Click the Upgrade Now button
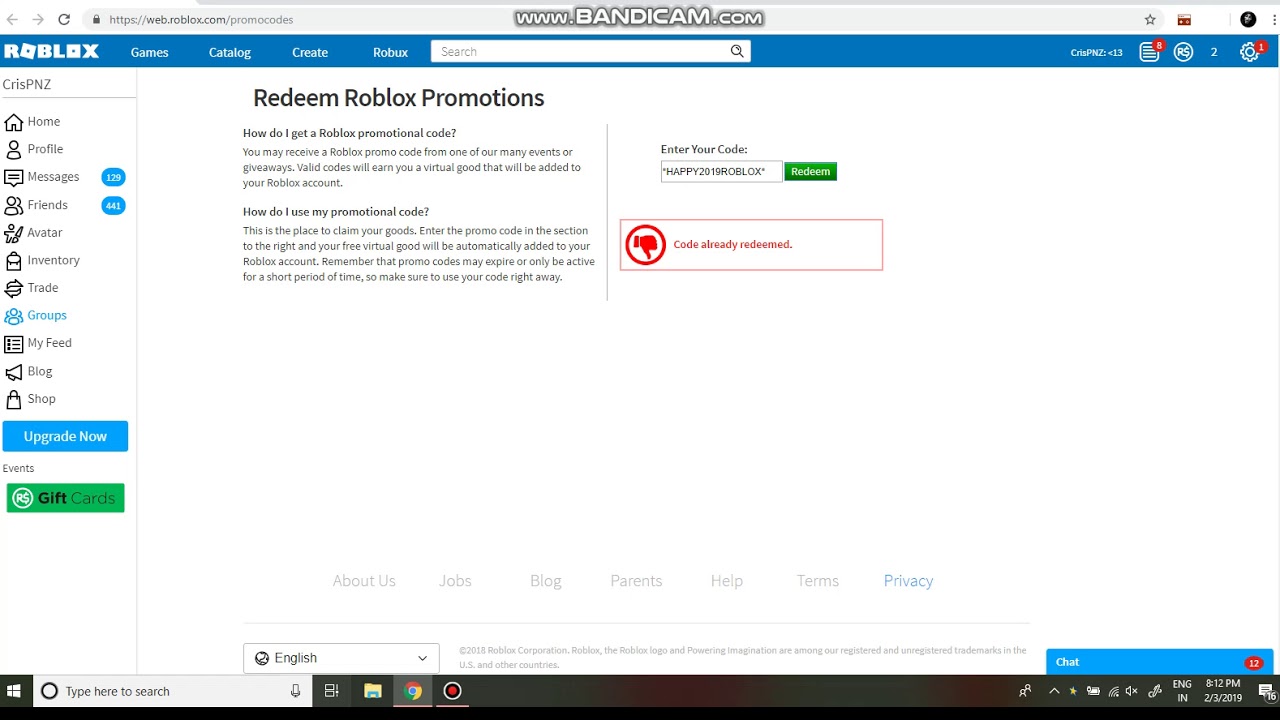Image resolution: width=1280 pixels, height=720 pixels. (65, 436)
